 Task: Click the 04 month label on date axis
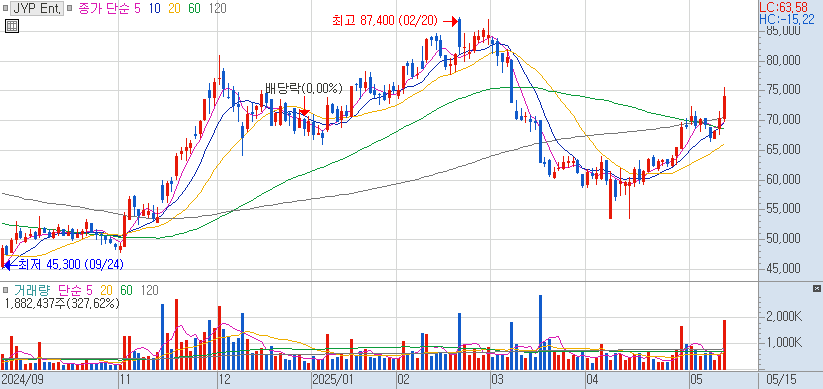tap(593, 379)
